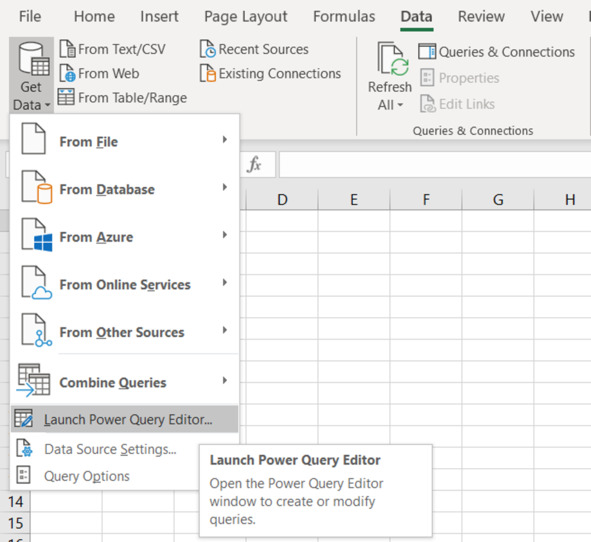Click the From Web globe icon

(67, 73)
